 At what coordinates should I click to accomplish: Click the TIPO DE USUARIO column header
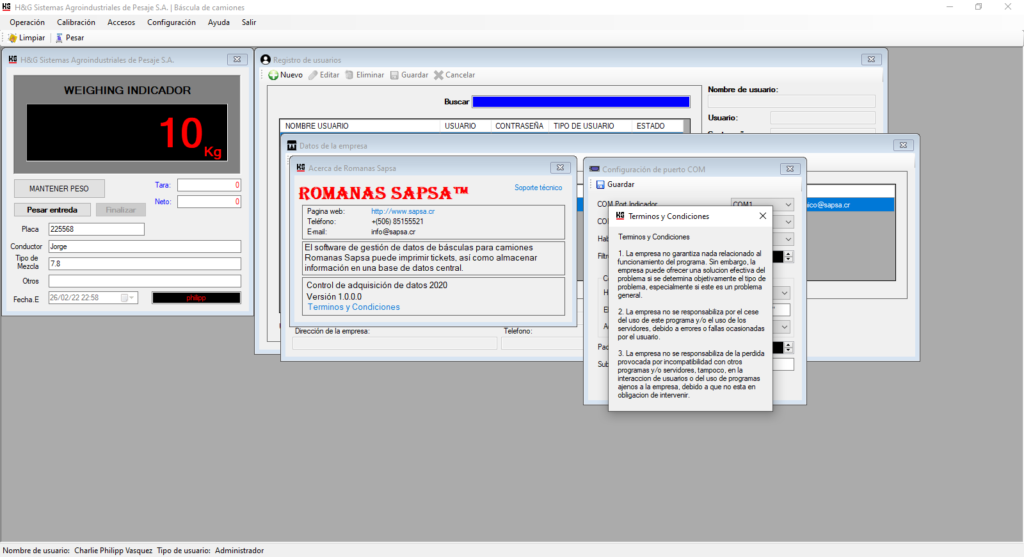coord(584,126)
